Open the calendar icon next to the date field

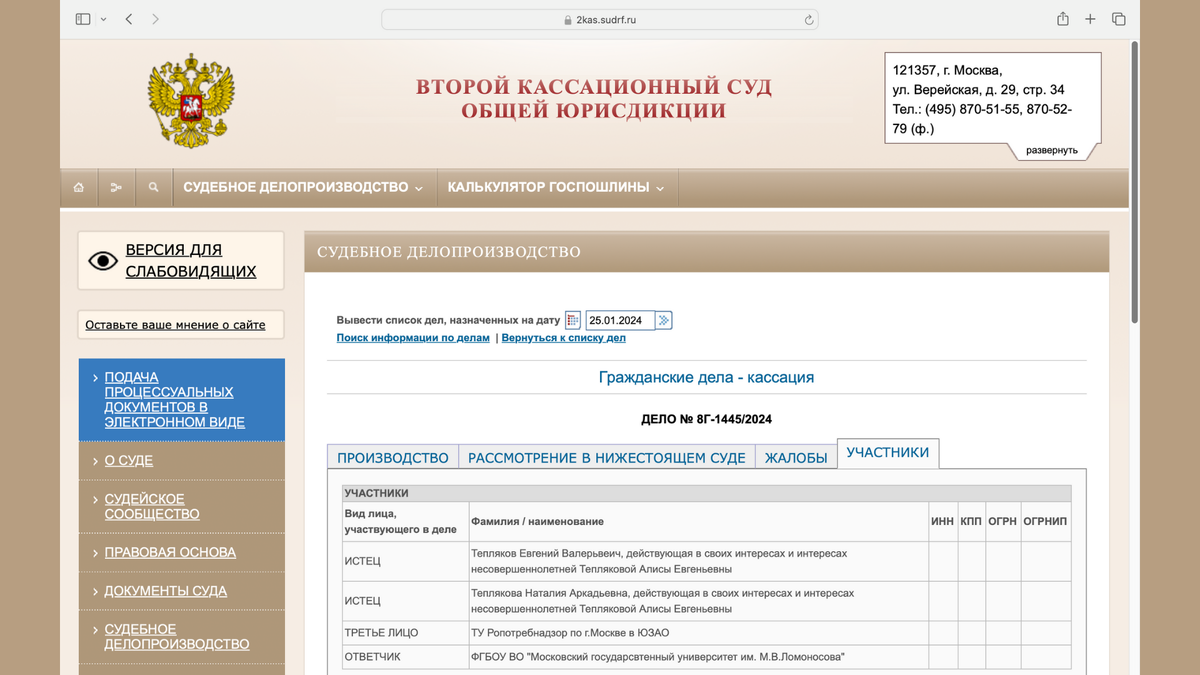pos(571,319)
